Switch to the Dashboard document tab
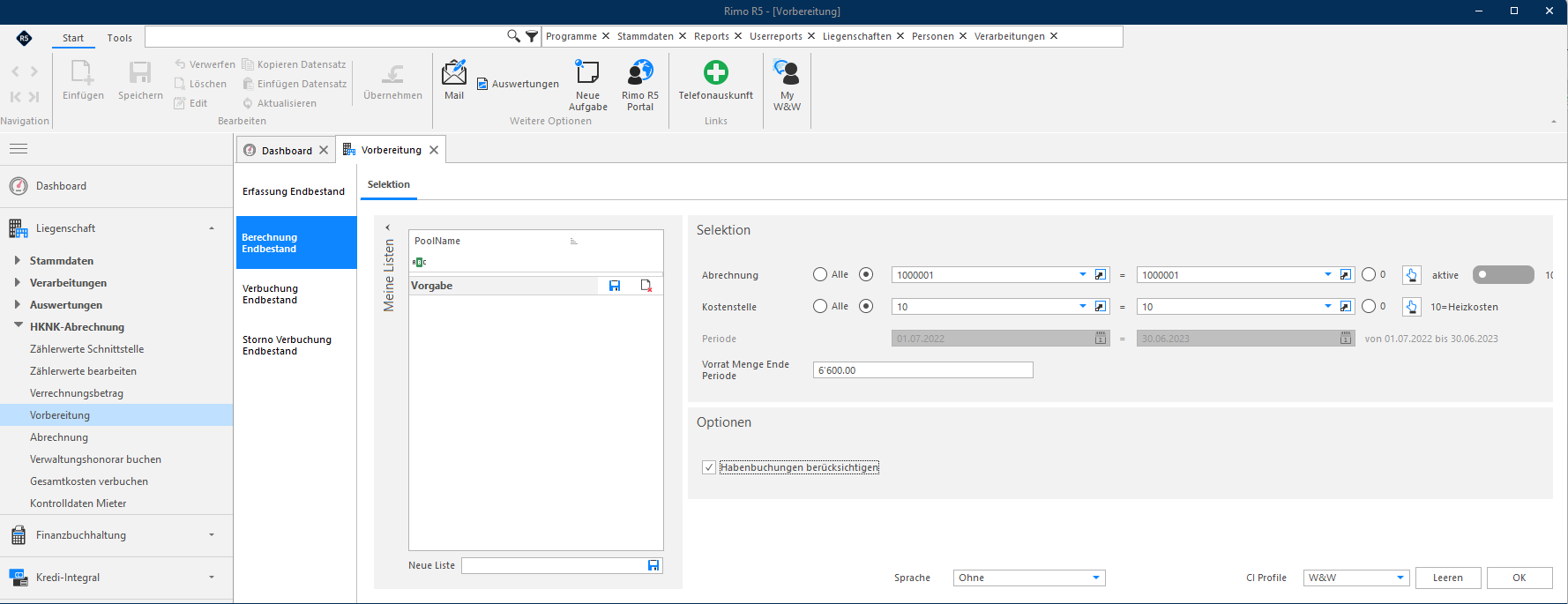The height and width of the screenshot is (604, 1568). pos(287,150)
